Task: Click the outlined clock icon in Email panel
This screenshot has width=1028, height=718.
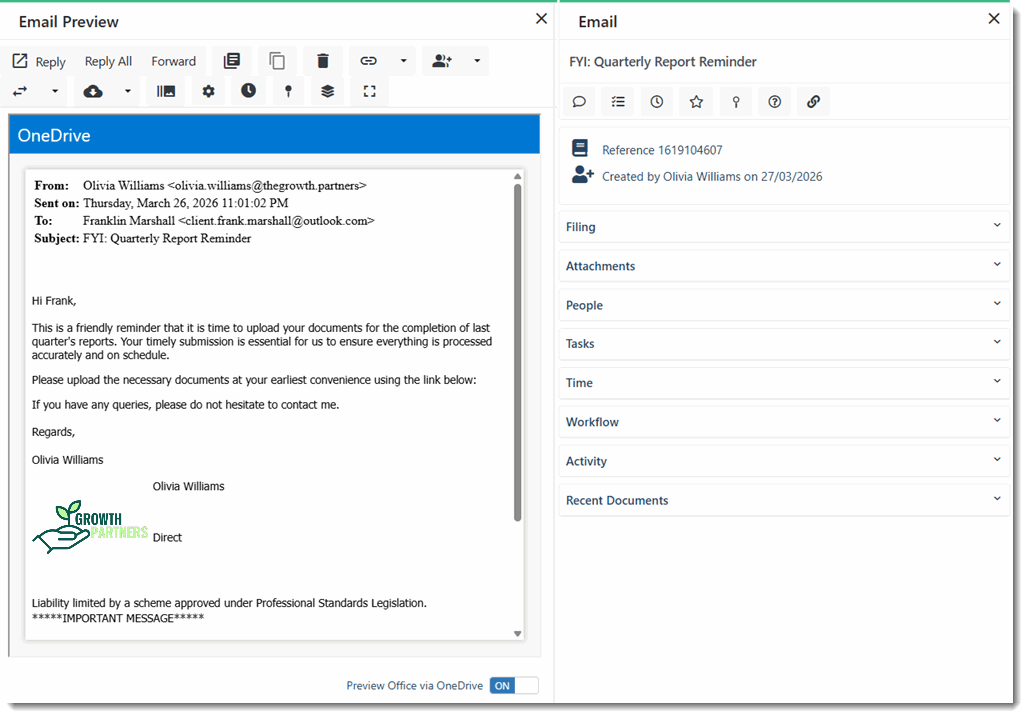Action: tap(657, 102)
